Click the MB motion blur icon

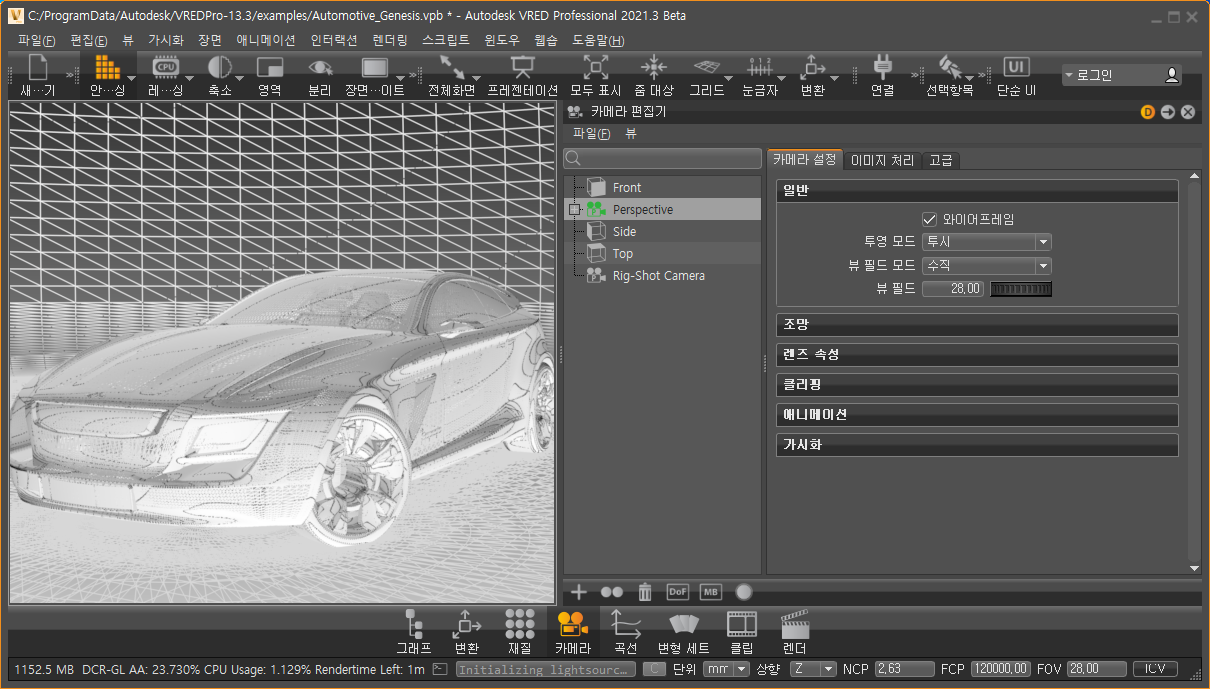pos(710,592)
